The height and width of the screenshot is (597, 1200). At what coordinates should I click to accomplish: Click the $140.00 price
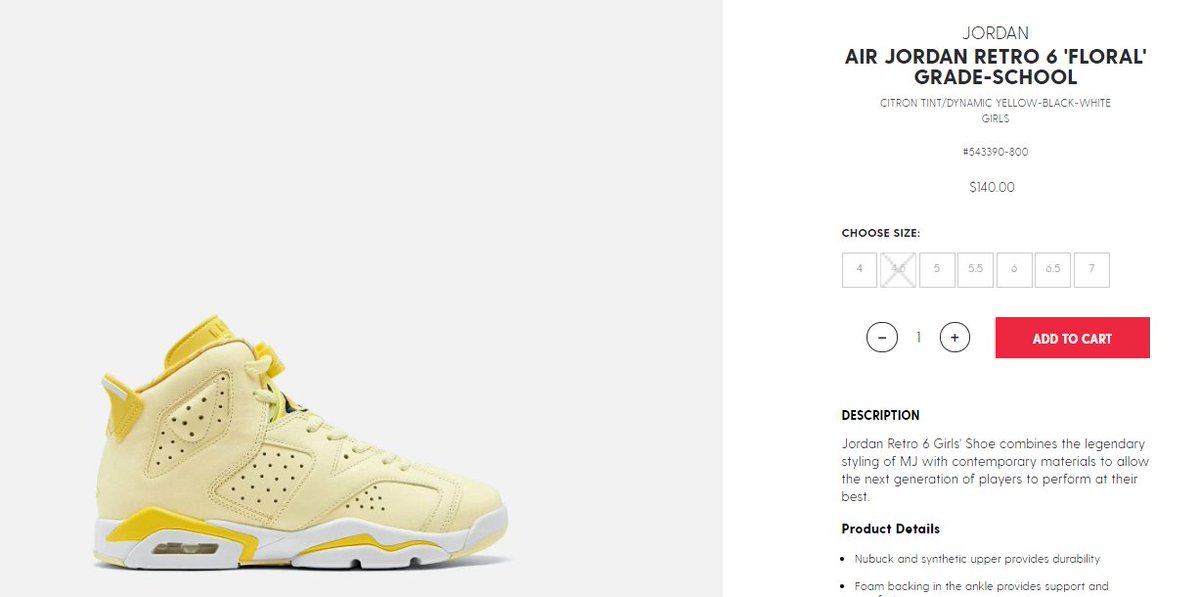coord(995,187)
